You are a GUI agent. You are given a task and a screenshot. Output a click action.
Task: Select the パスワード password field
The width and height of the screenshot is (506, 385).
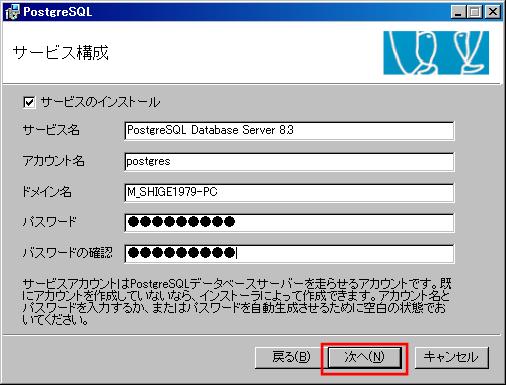[x=289, y=223]
